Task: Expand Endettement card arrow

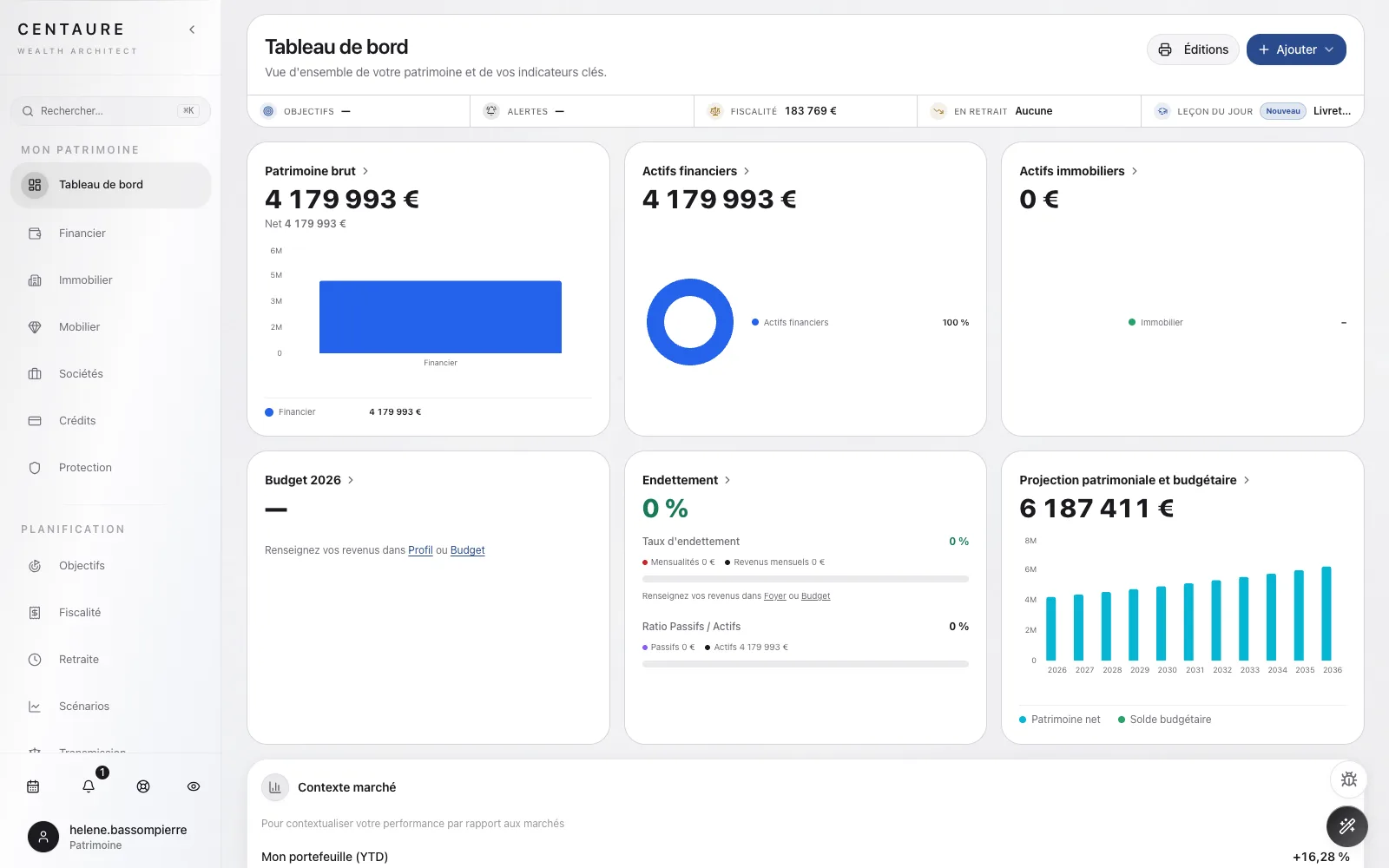Action: (x=727, y=480)
